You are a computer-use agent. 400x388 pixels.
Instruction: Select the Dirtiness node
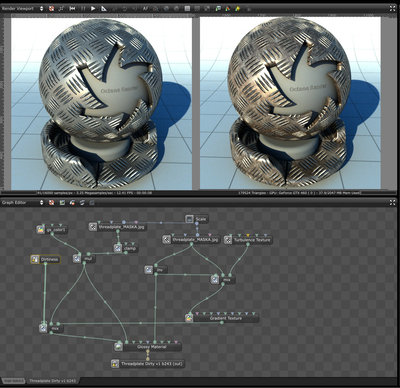point(45,259)
